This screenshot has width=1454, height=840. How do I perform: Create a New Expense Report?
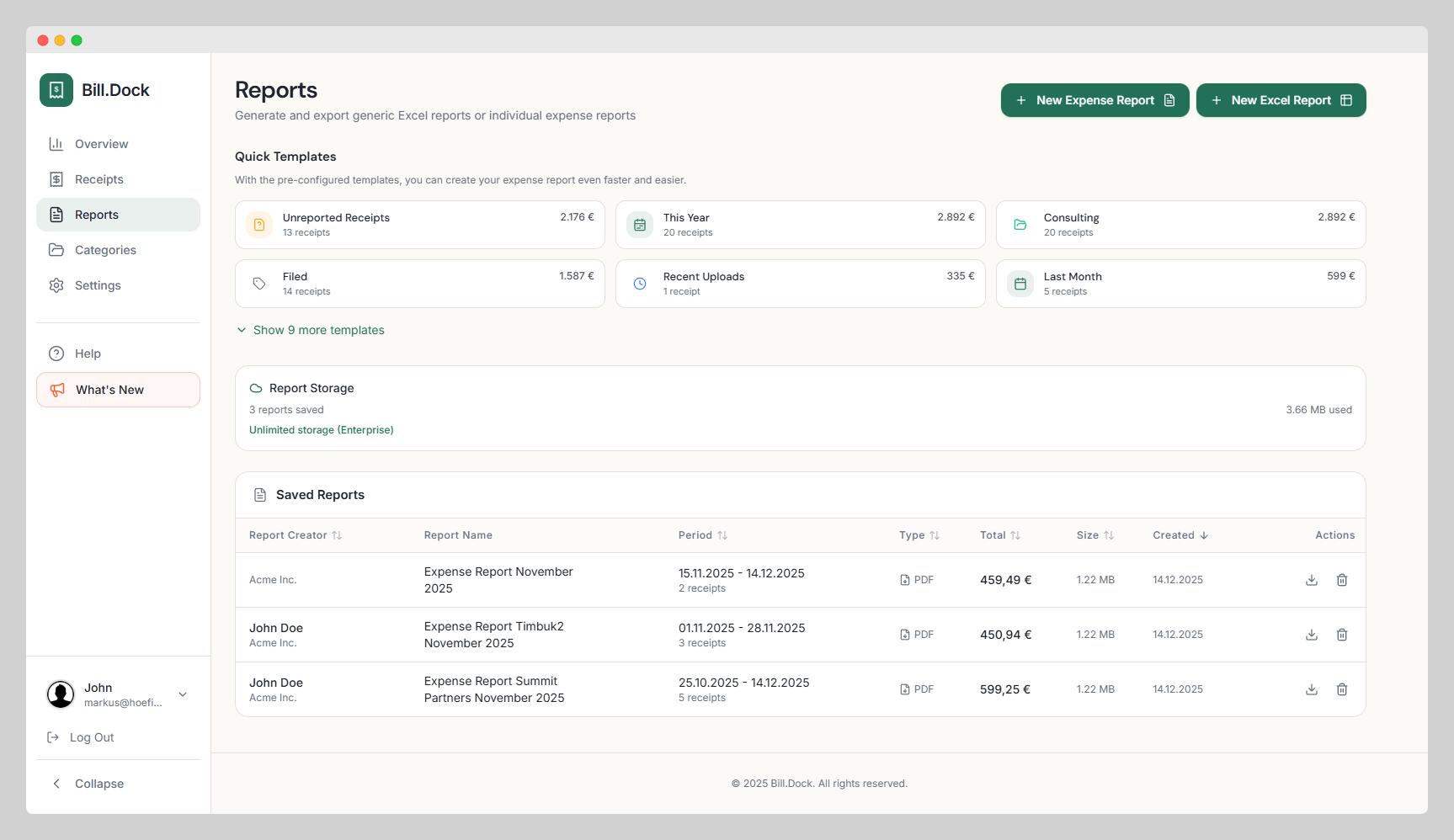pos(1094,100)
